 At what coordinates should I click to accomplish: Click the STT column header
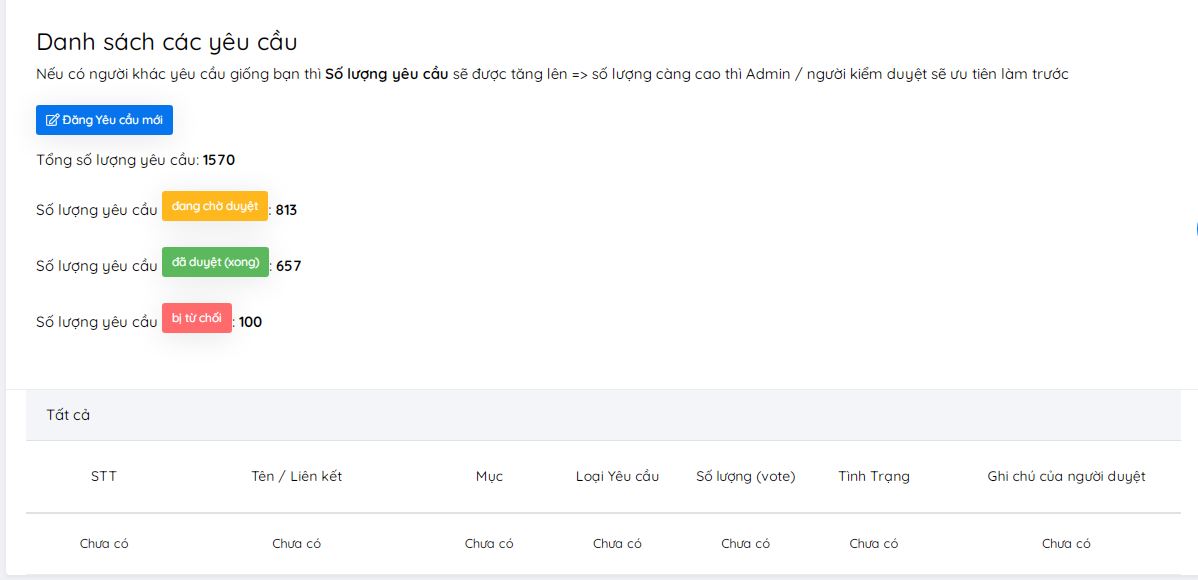104,476
